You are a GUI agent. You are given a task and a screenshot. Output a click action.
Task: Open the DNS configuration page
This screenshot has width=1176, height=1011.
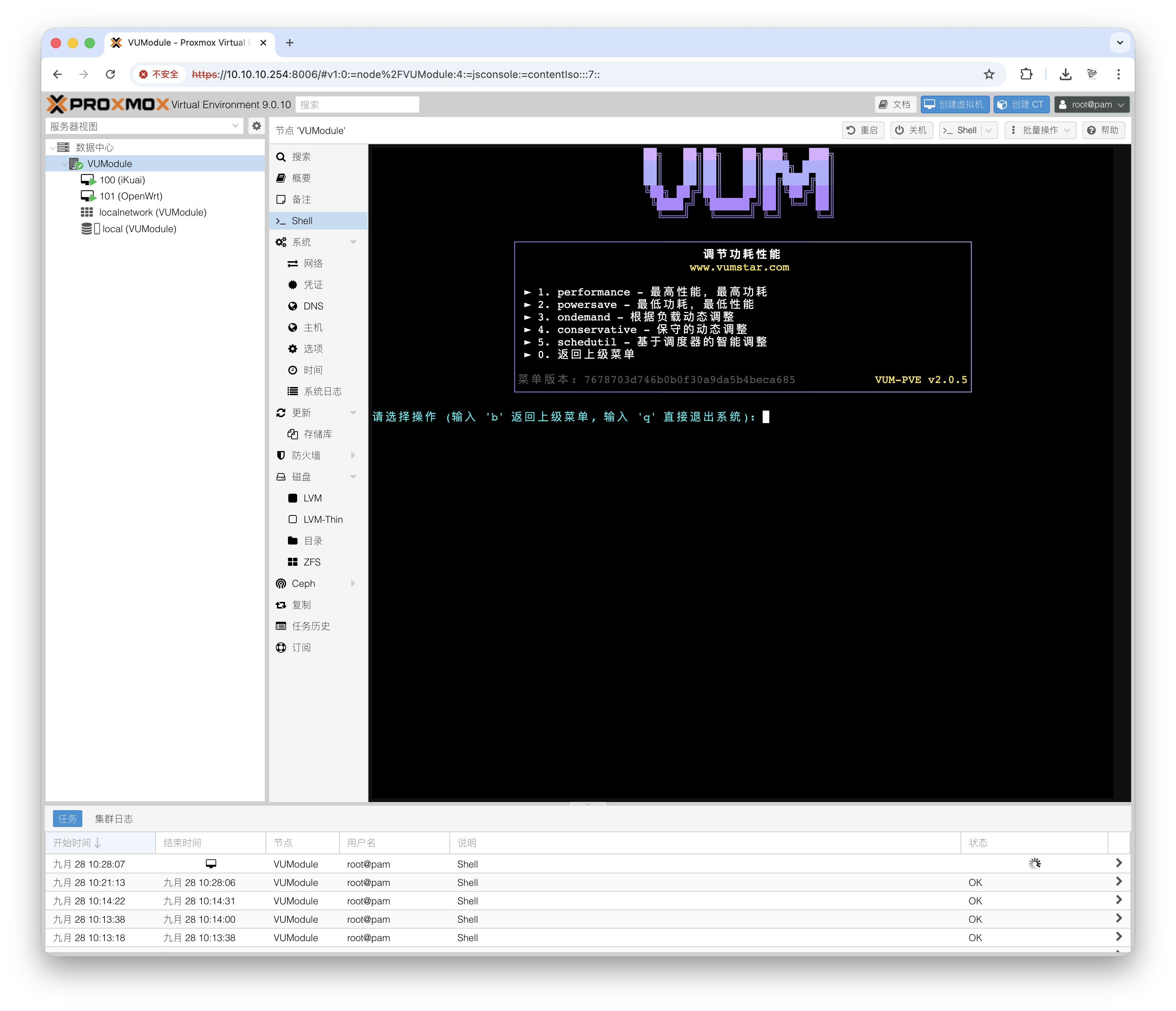(x=313, y=306)
